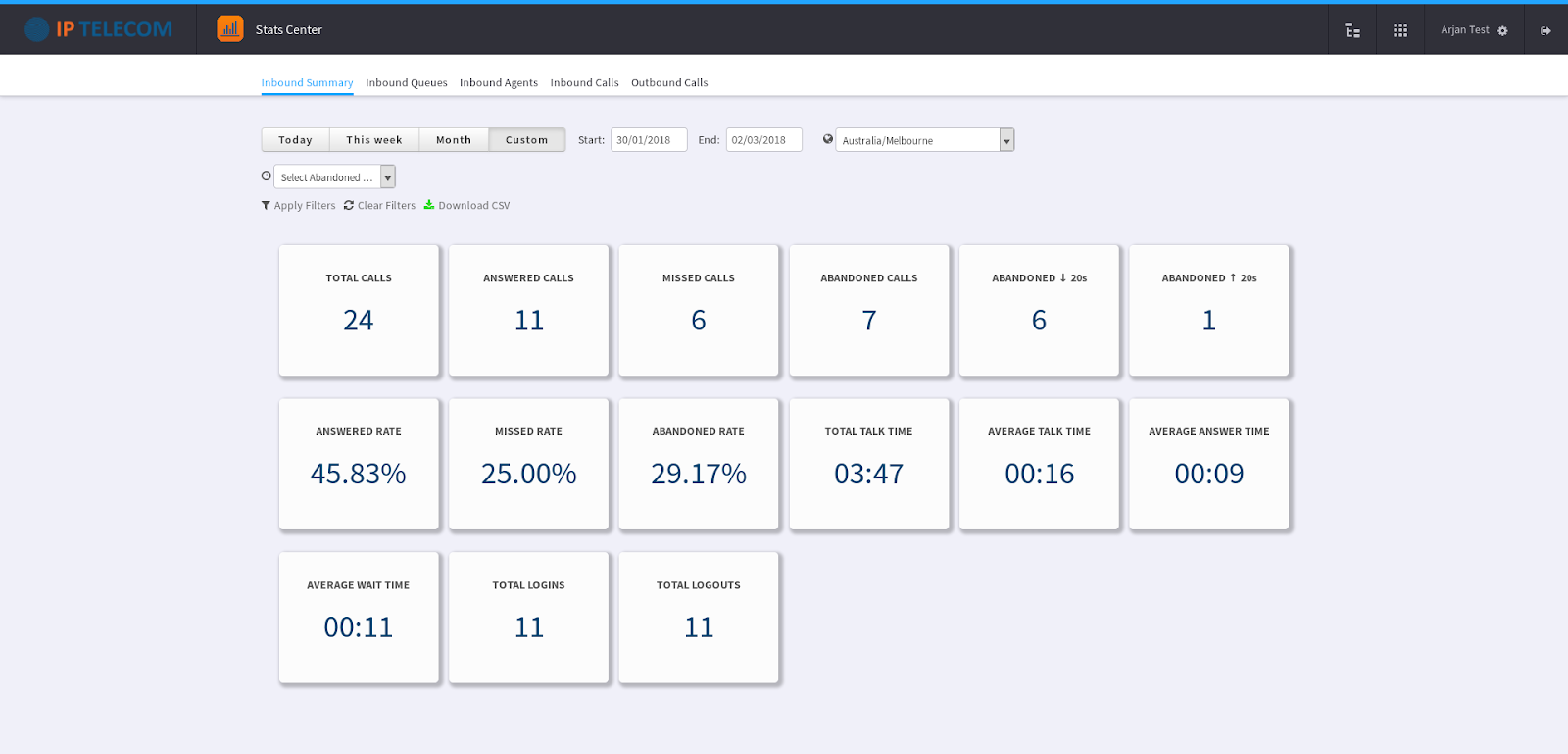Click Apply Filters
The width and height of the screenshot is (1568, 754).
click(299, 206)
